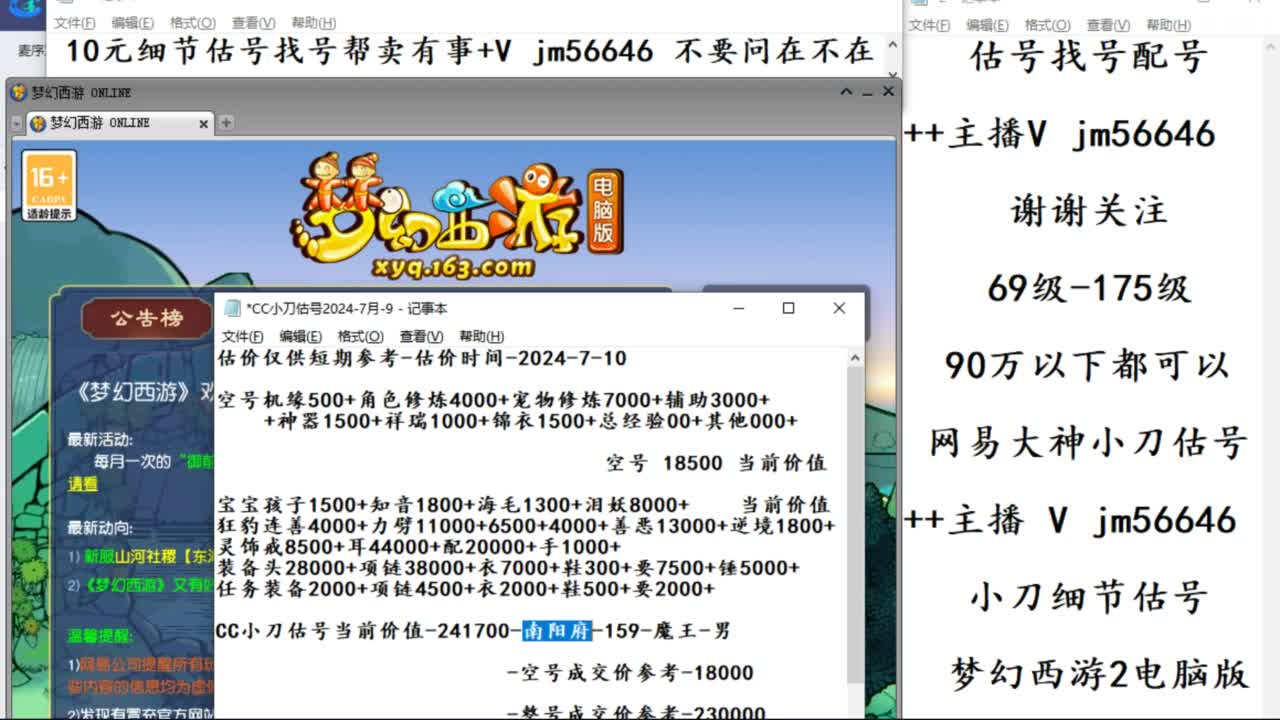Click 估号找号配号 text in right notepad

pos(1089,57)
